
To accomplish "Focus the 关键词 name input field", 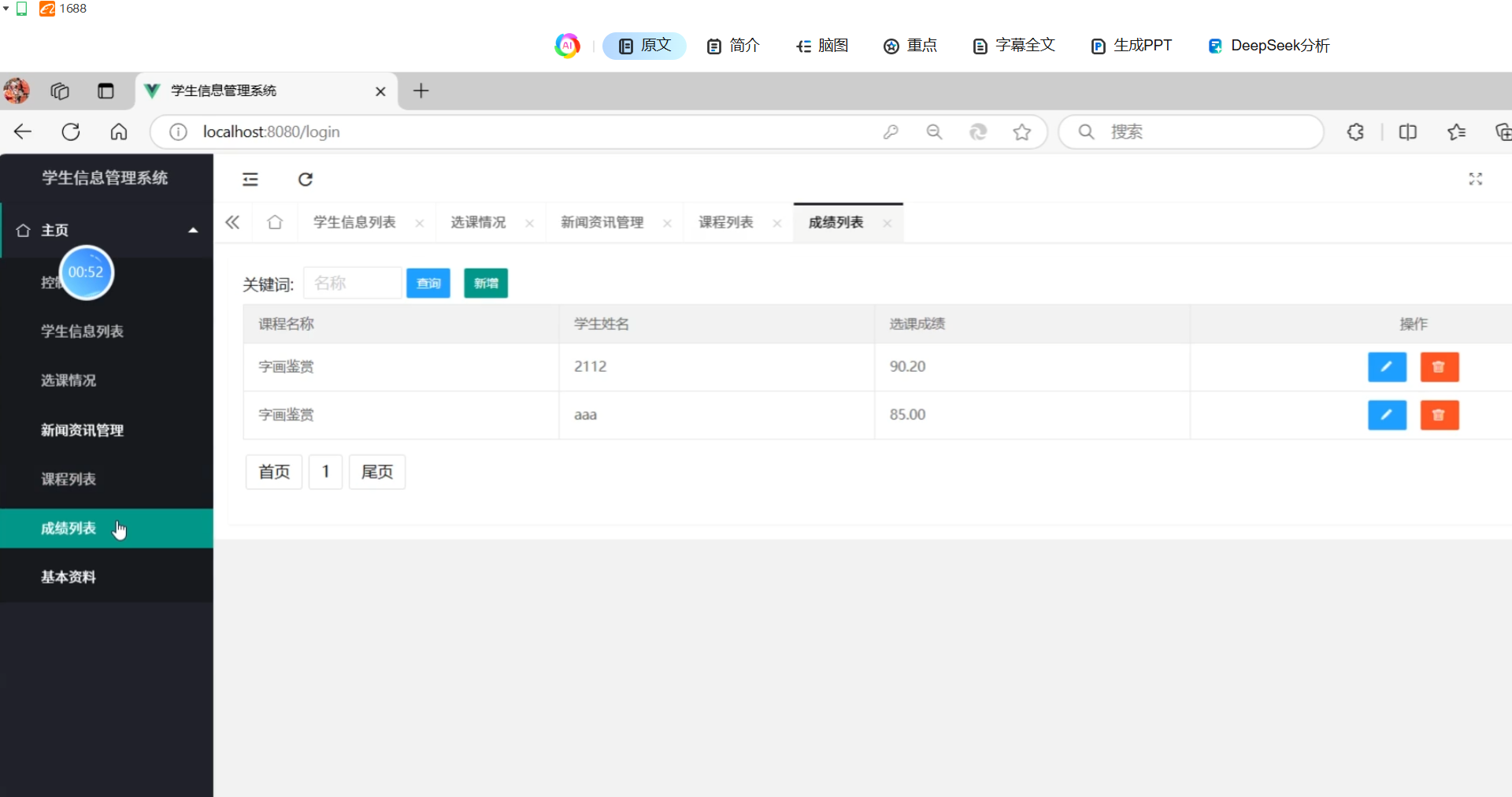I will pos(353,284).
